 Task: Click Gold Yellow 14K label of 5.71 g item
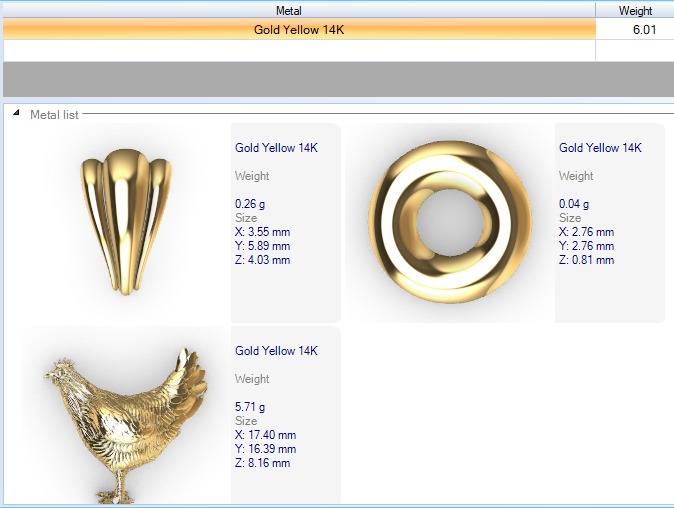pos(276,351)
